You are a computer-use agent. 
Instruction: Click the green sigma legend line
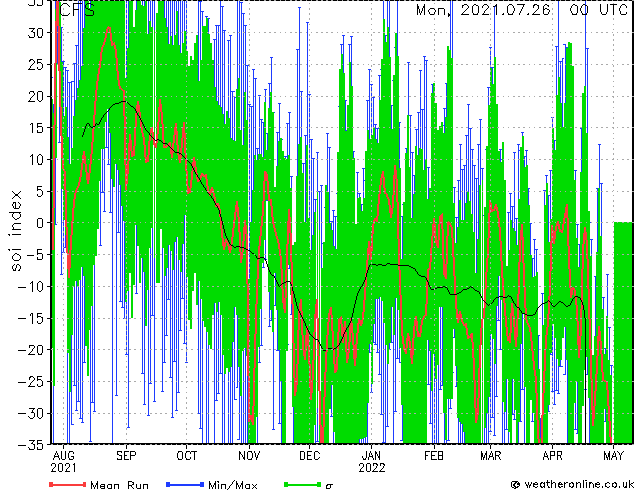click(303, 484)
